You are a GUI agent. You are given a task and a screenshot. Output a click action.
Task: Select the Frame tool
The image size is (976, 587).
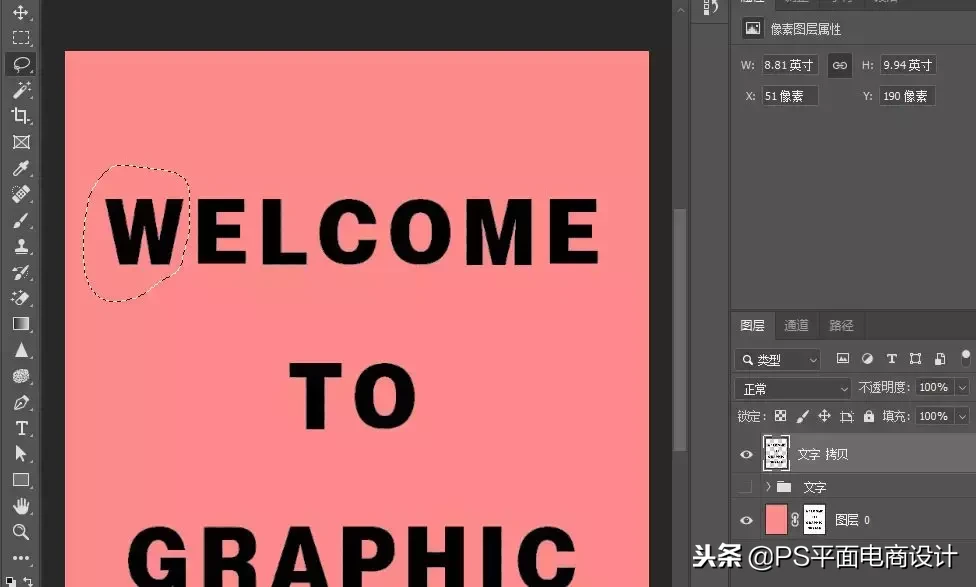point(21,142)
